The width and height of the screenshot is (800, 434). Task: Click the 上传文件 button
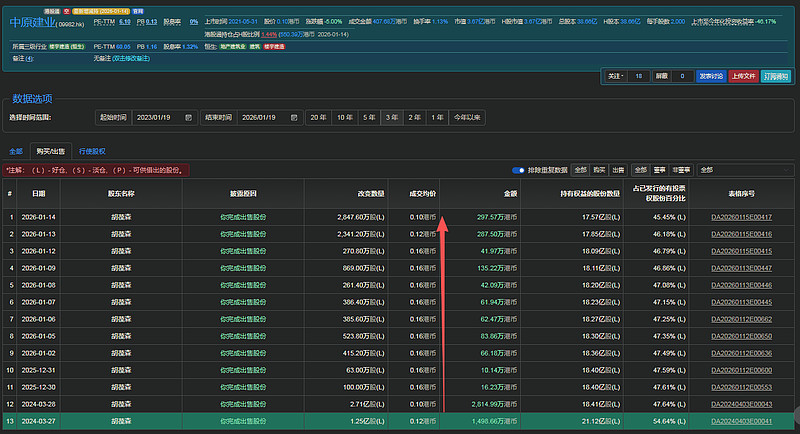[743, 75]
